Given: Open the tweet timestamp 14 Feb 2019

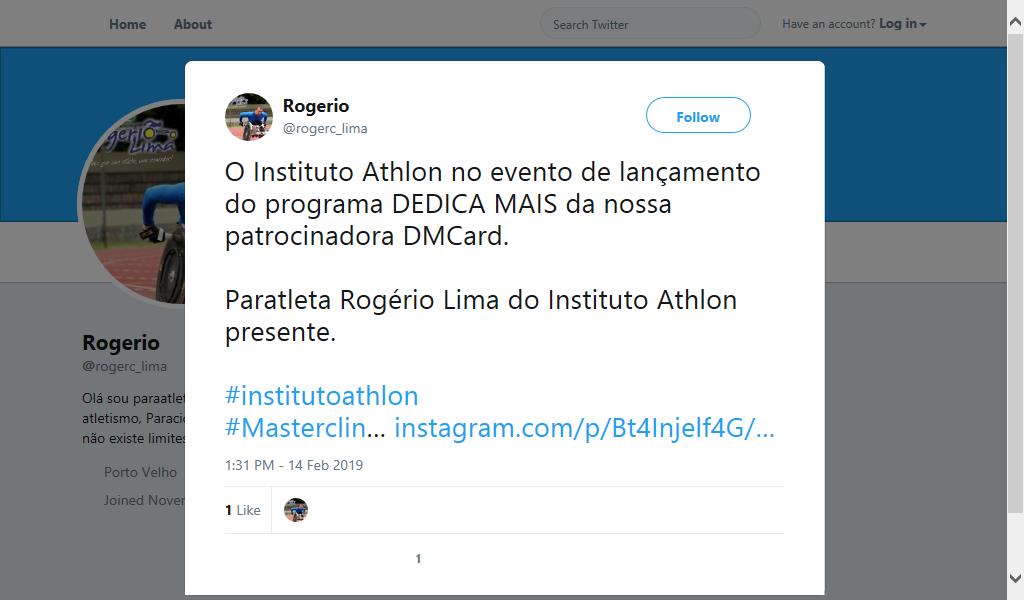Looking at the screenshot, I should tap(294, 465).
